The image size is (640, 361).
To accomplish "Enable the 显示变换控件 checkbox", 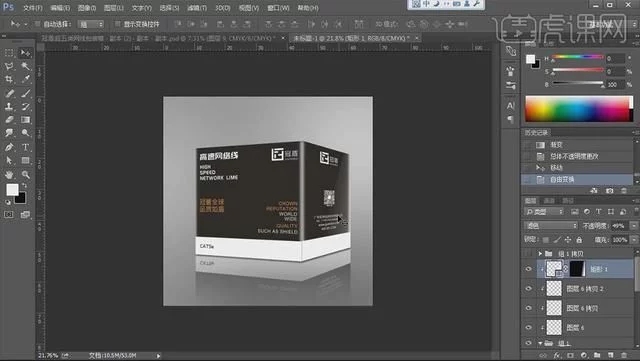I will pyautogui.click(x=118, y=24).
